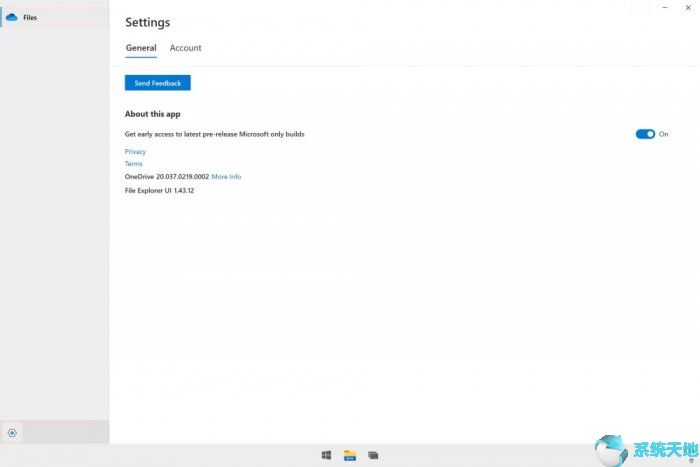Click the Task View icon on taskbar
Image resolution: width=700 pixels, height=467 pixels.
coord(373,455)
